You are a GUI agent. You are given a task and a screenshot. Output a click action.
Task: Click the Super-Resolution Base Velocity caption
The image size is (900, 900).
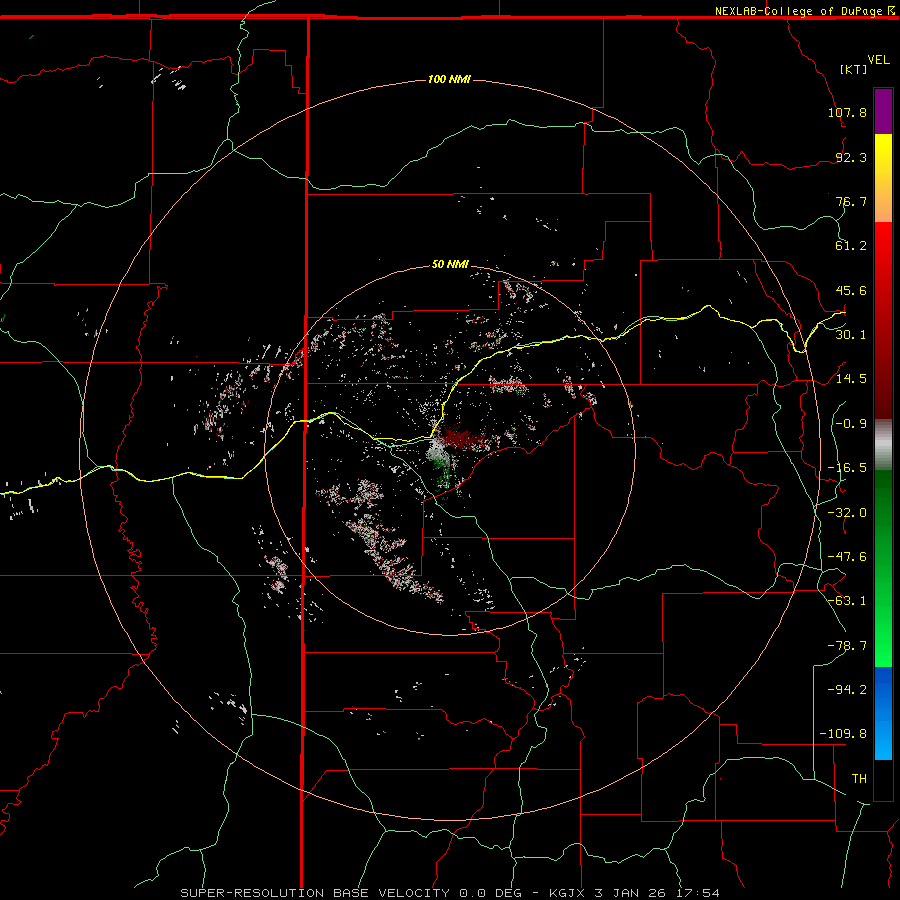pos(449,893)
